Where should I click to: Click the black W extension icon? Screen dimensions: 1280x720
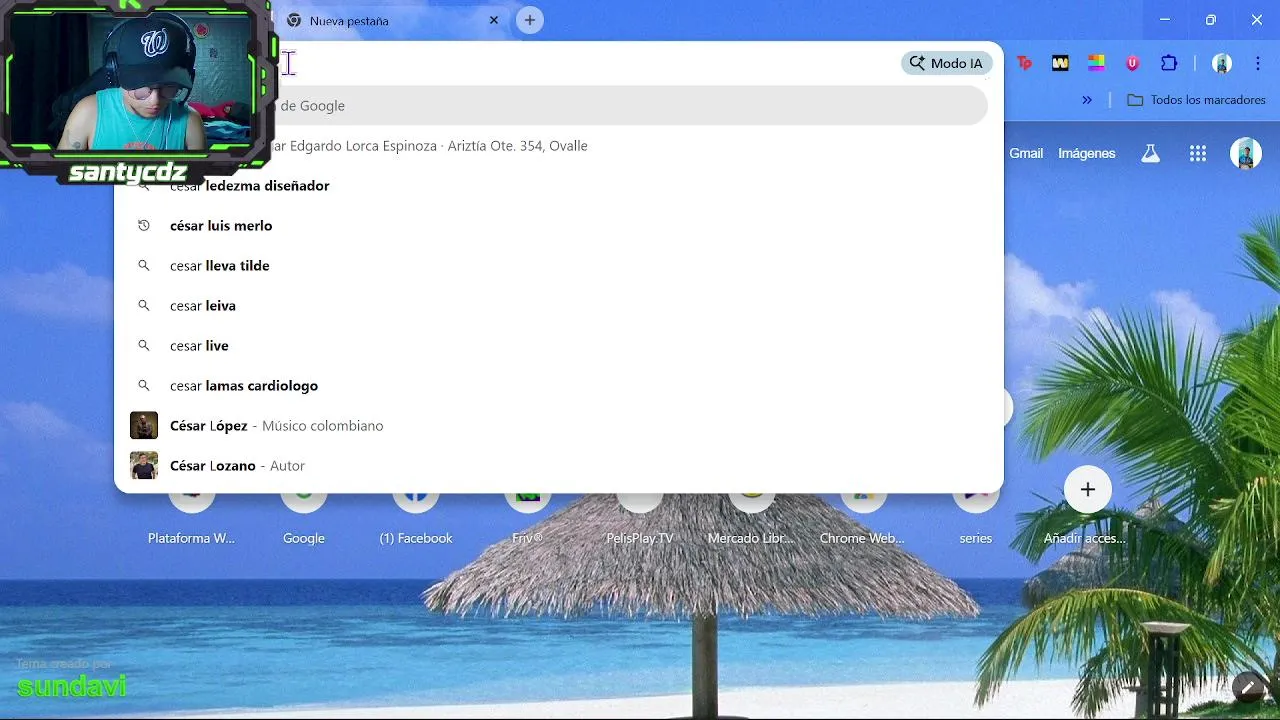1060,63
